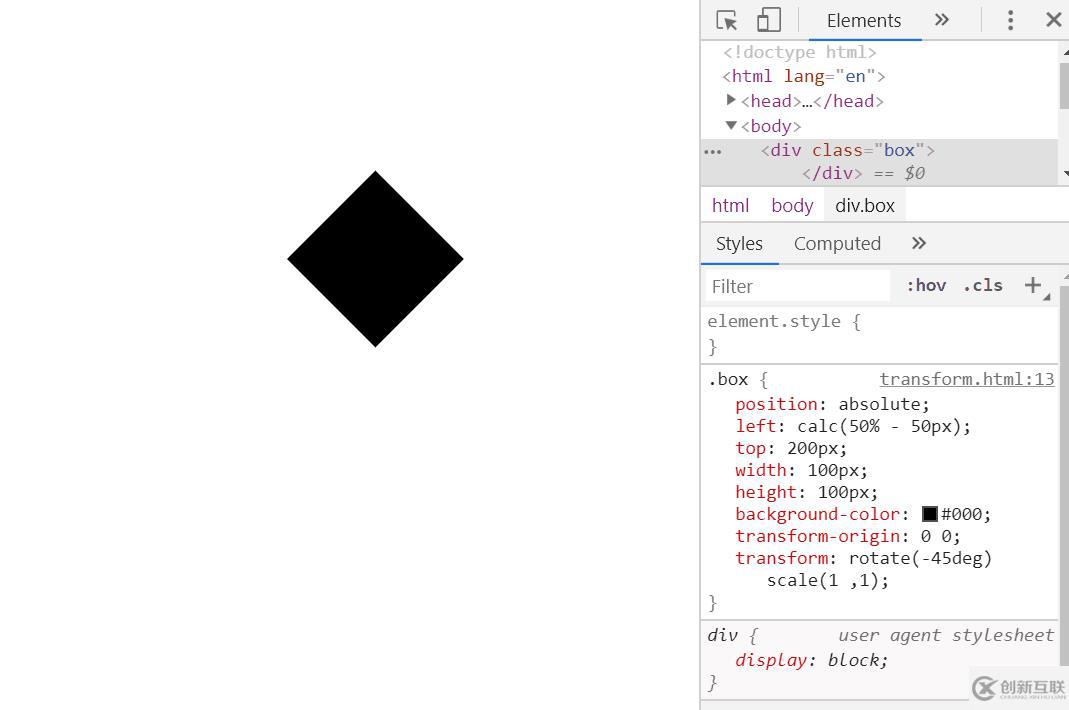Open the transform.html:13 source link
The image size is (1069, 710).
tap(966, 379)
